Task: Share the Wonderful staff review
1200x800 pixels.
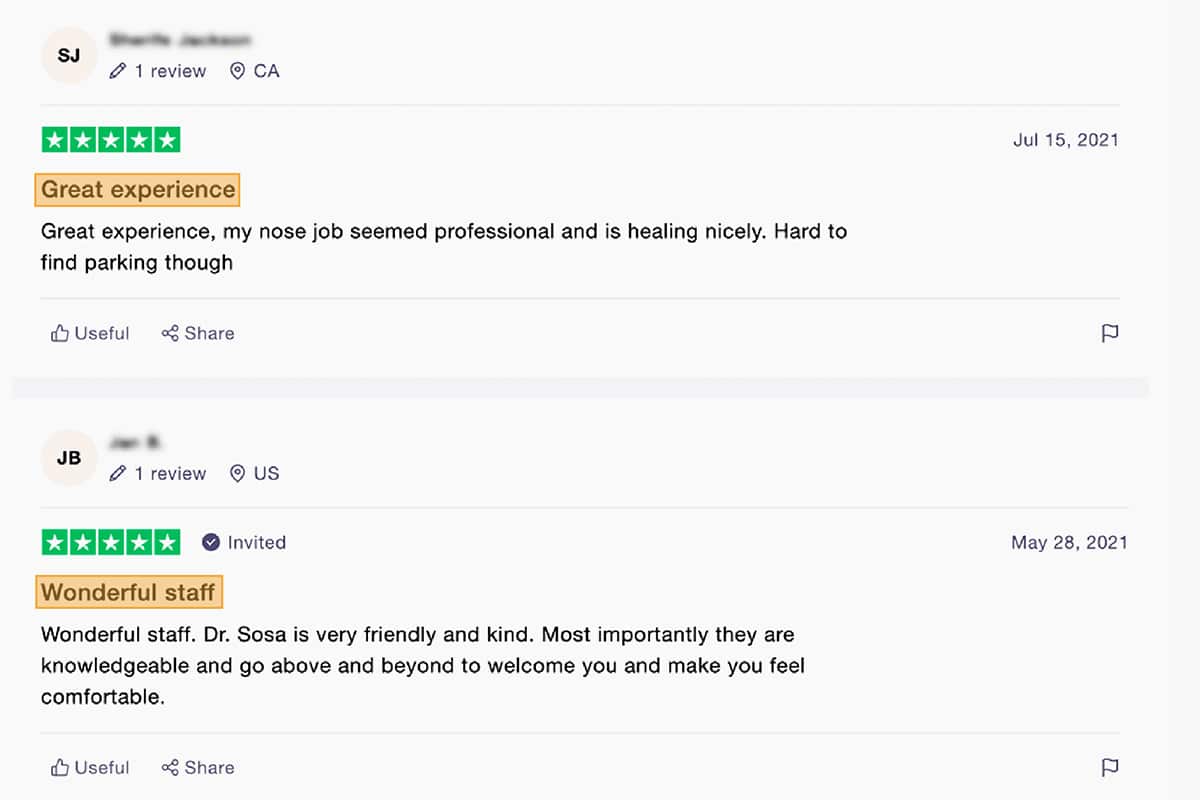Action: point(198,768)
